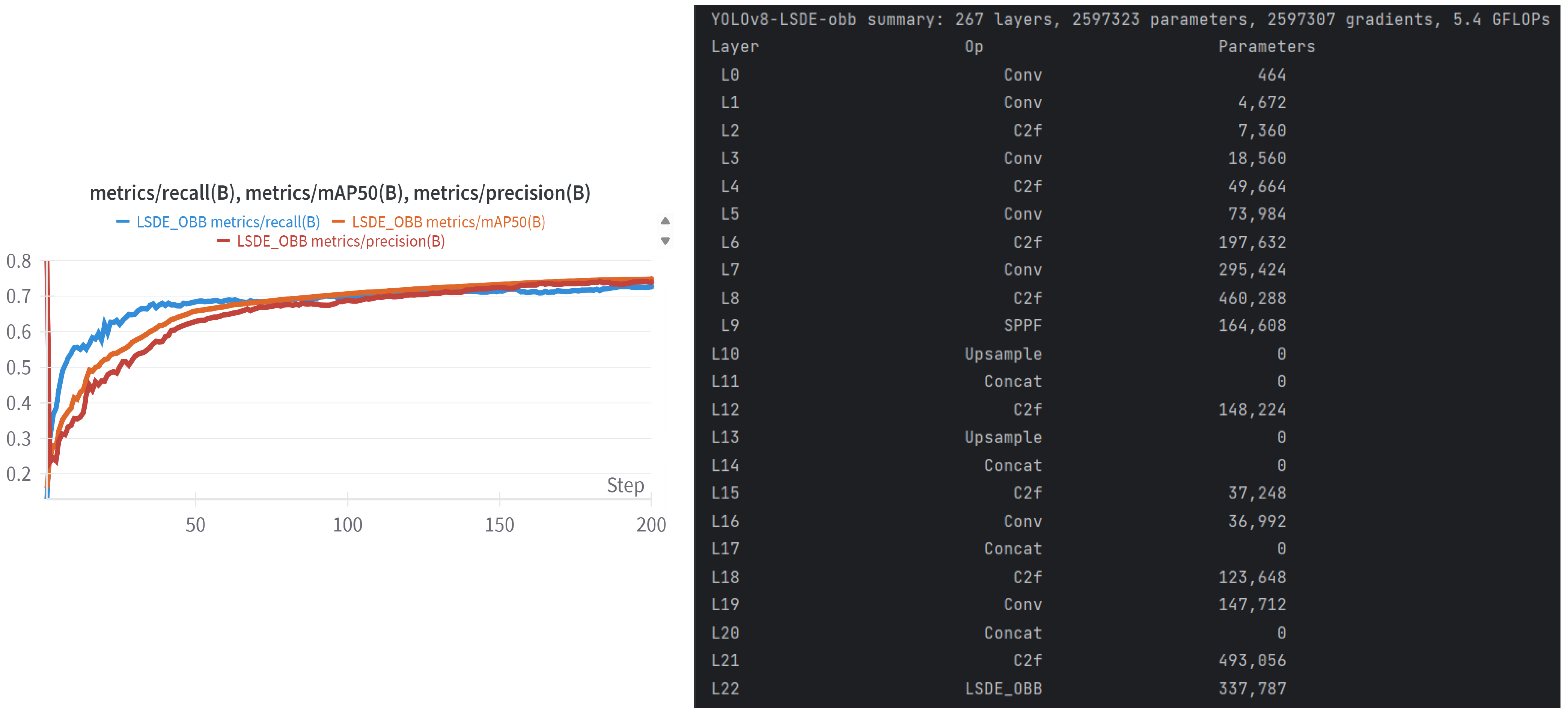Click the Layer column header
The height and width of the screenshot is (715, 1568).
pos(734,47)
